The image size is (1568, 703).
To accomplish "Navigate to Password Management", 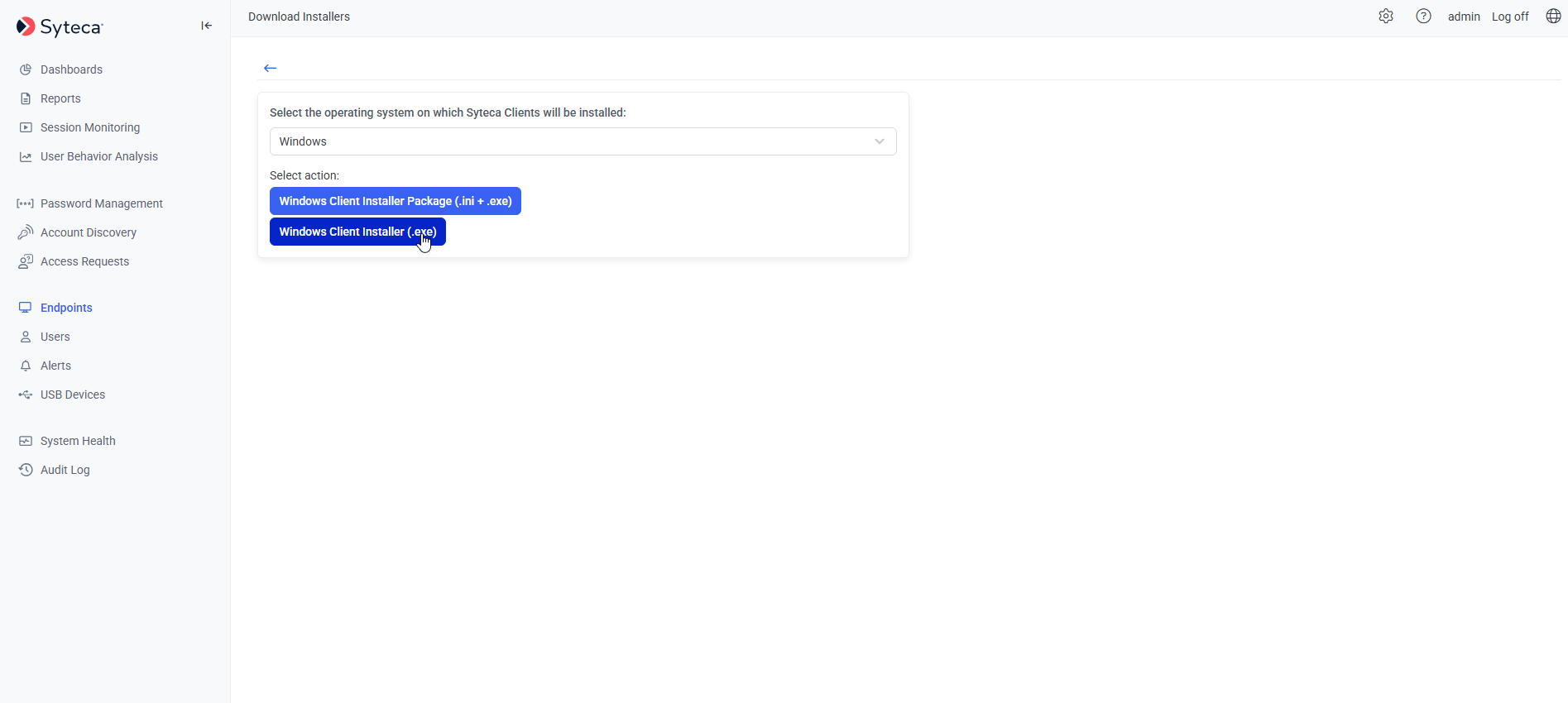I will [102, 203].
